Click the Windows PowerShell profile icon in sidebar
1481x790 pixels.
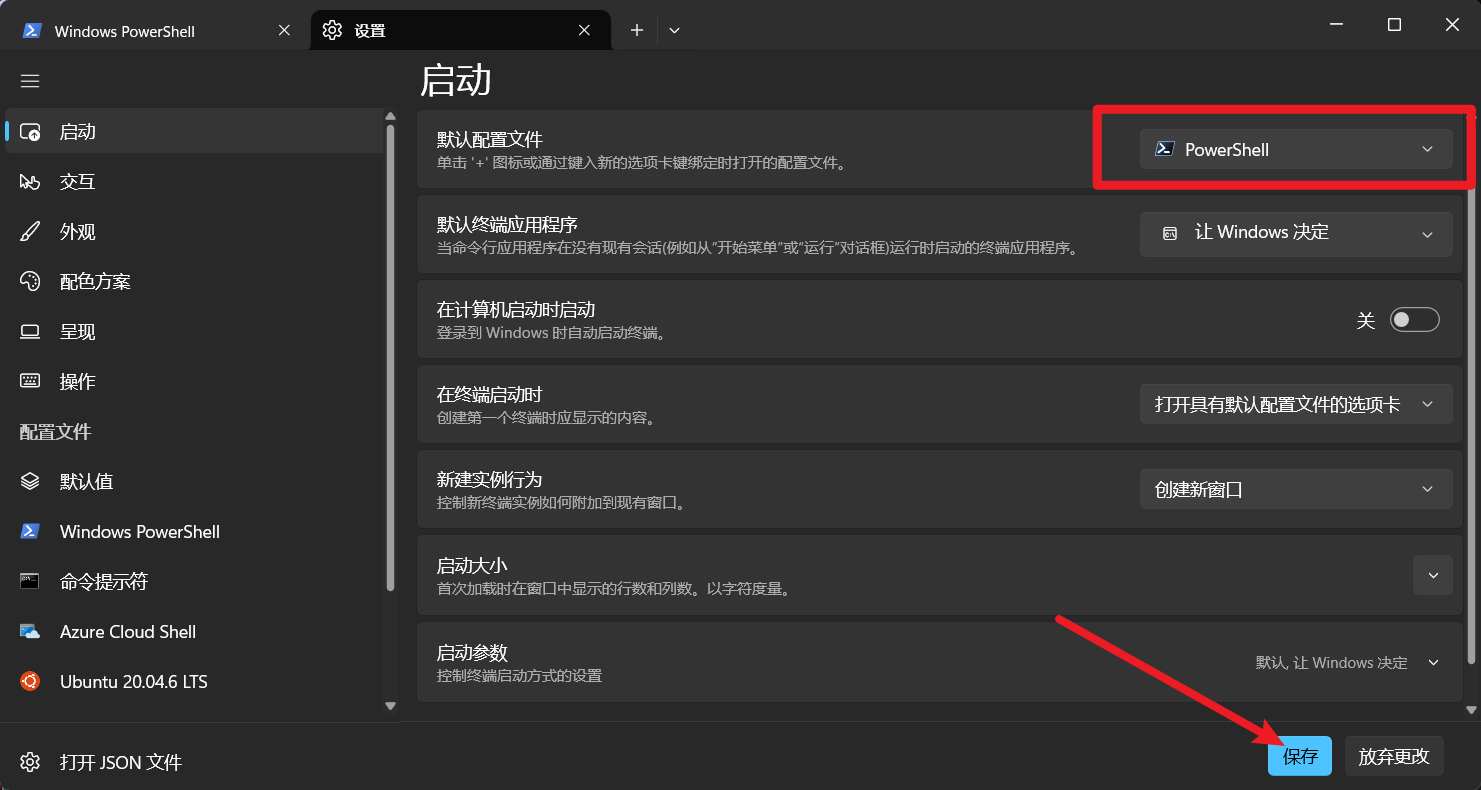click(x=30, y=532)
